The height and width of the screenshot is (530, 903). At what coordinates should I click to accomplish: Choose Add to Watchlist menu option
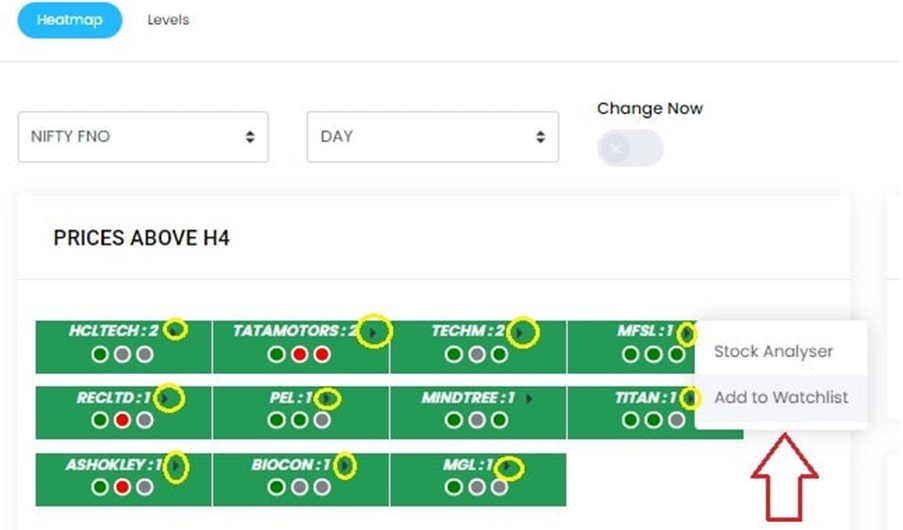[780, 397]
